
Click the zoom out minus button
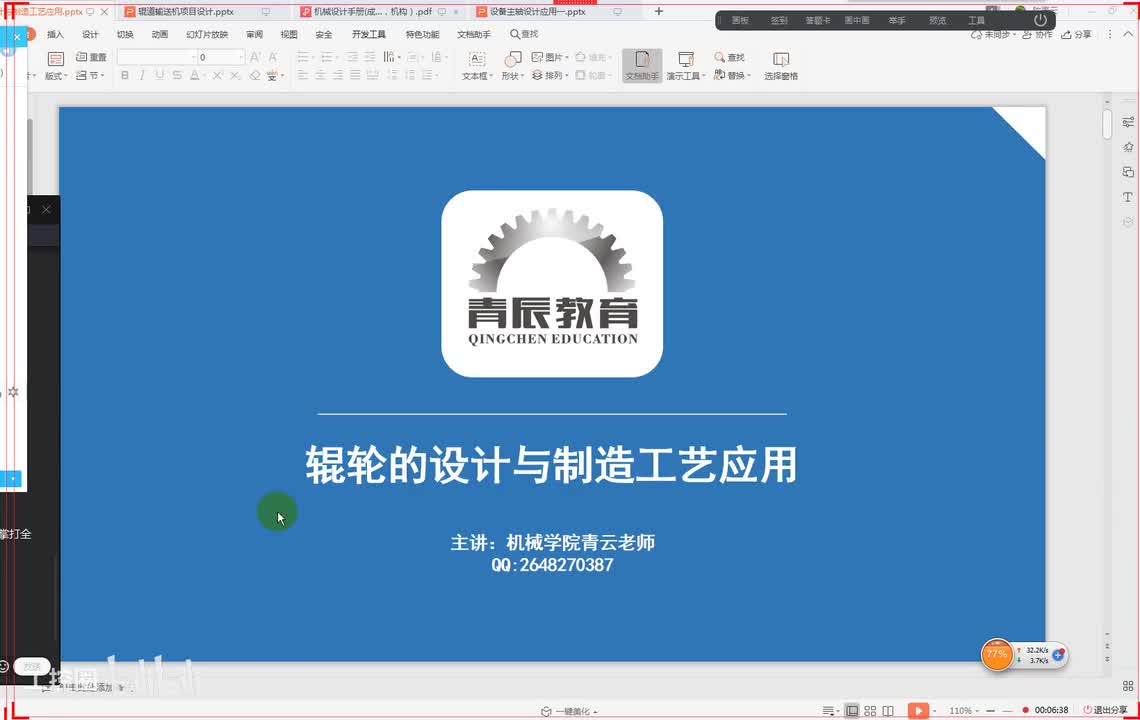point(991,711)
